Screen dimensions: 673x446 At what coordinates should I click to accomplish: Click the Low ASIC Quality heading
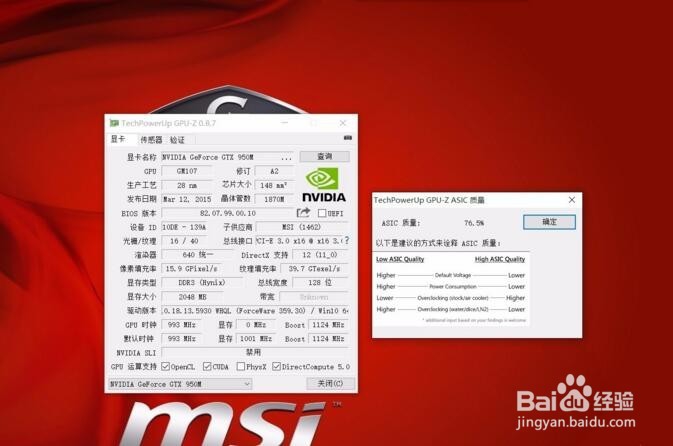point(400,259)
